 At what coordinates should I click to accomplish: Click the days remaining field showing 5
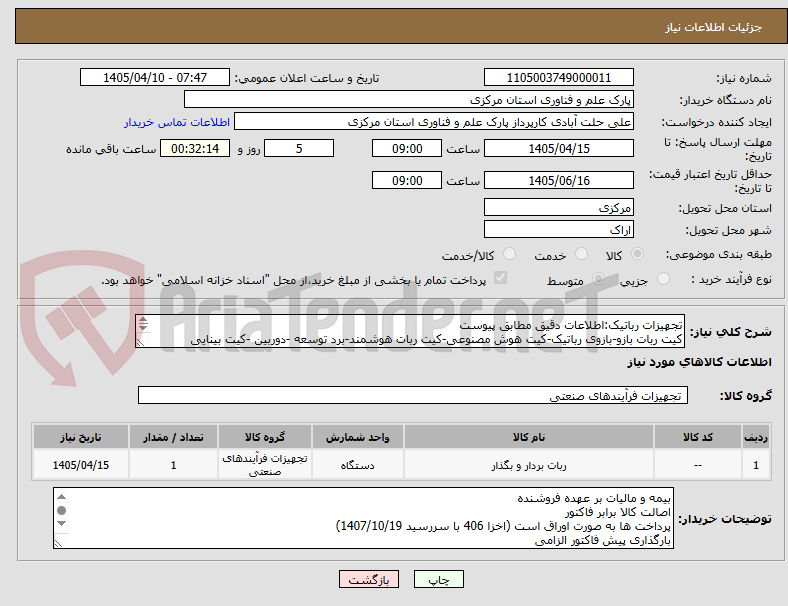tap(299, 148)
